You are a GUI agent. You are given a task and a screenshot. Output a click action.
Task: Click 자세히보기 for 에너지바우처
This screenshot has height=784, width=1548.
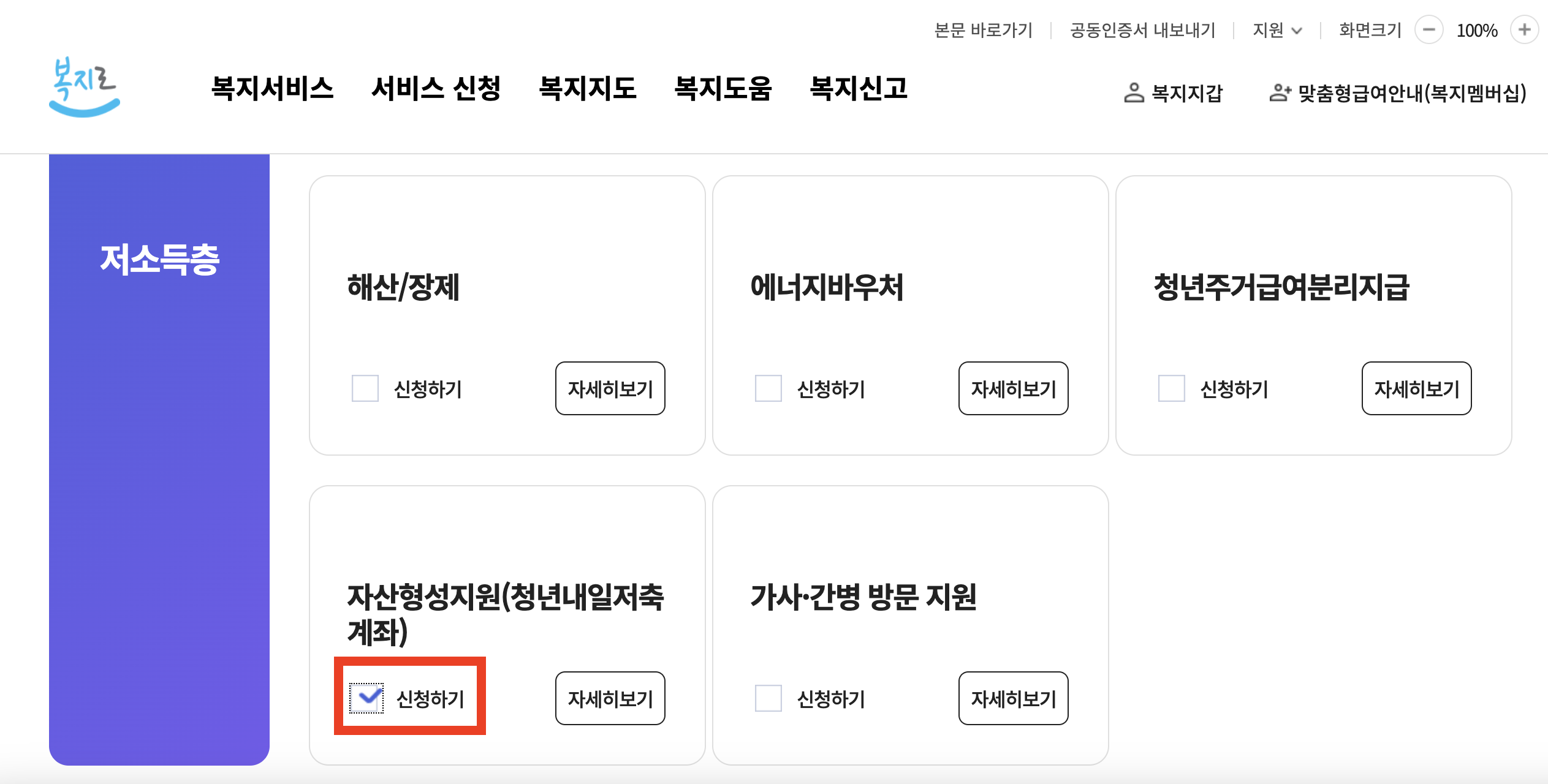pos(1013,388)
